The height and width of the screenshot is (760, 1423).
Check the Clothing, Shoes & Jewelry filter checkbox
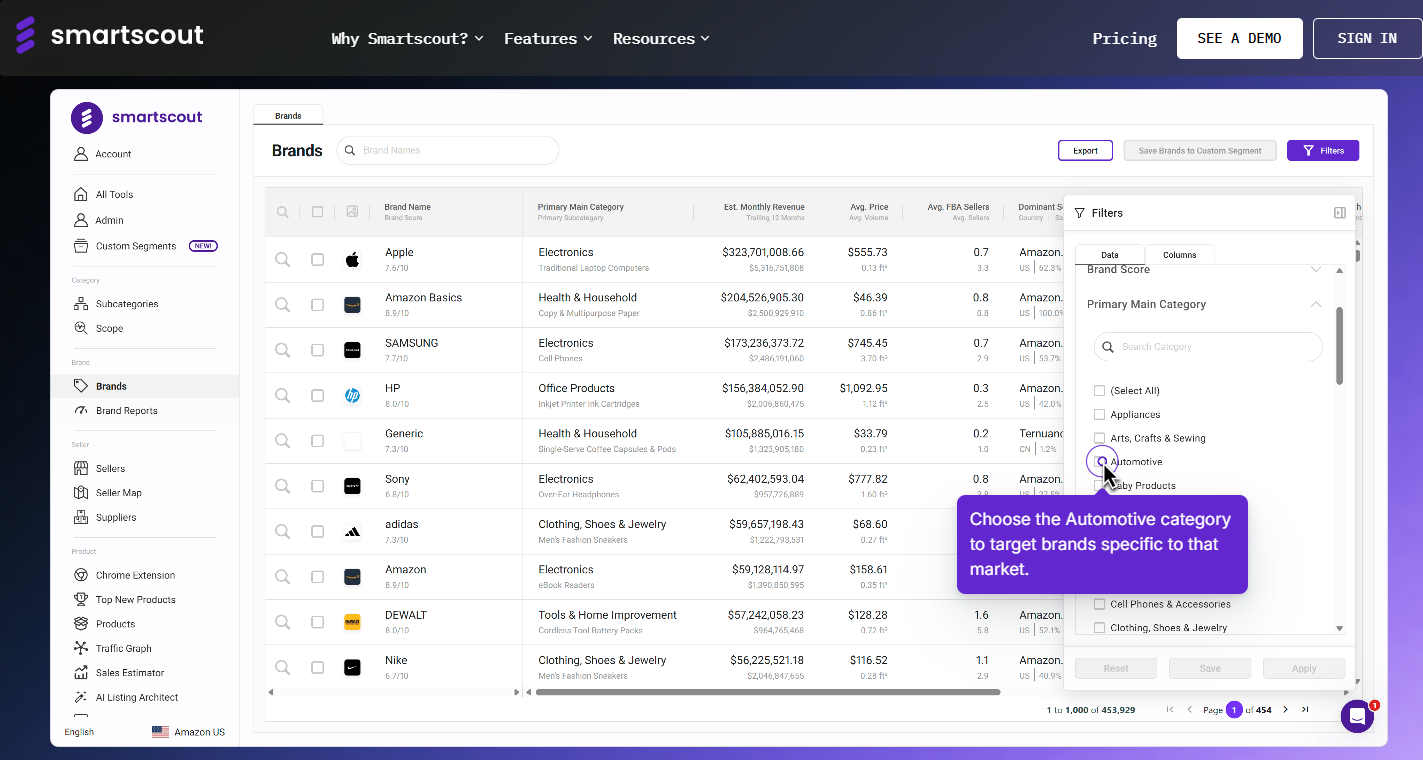tap(1100, 628)
